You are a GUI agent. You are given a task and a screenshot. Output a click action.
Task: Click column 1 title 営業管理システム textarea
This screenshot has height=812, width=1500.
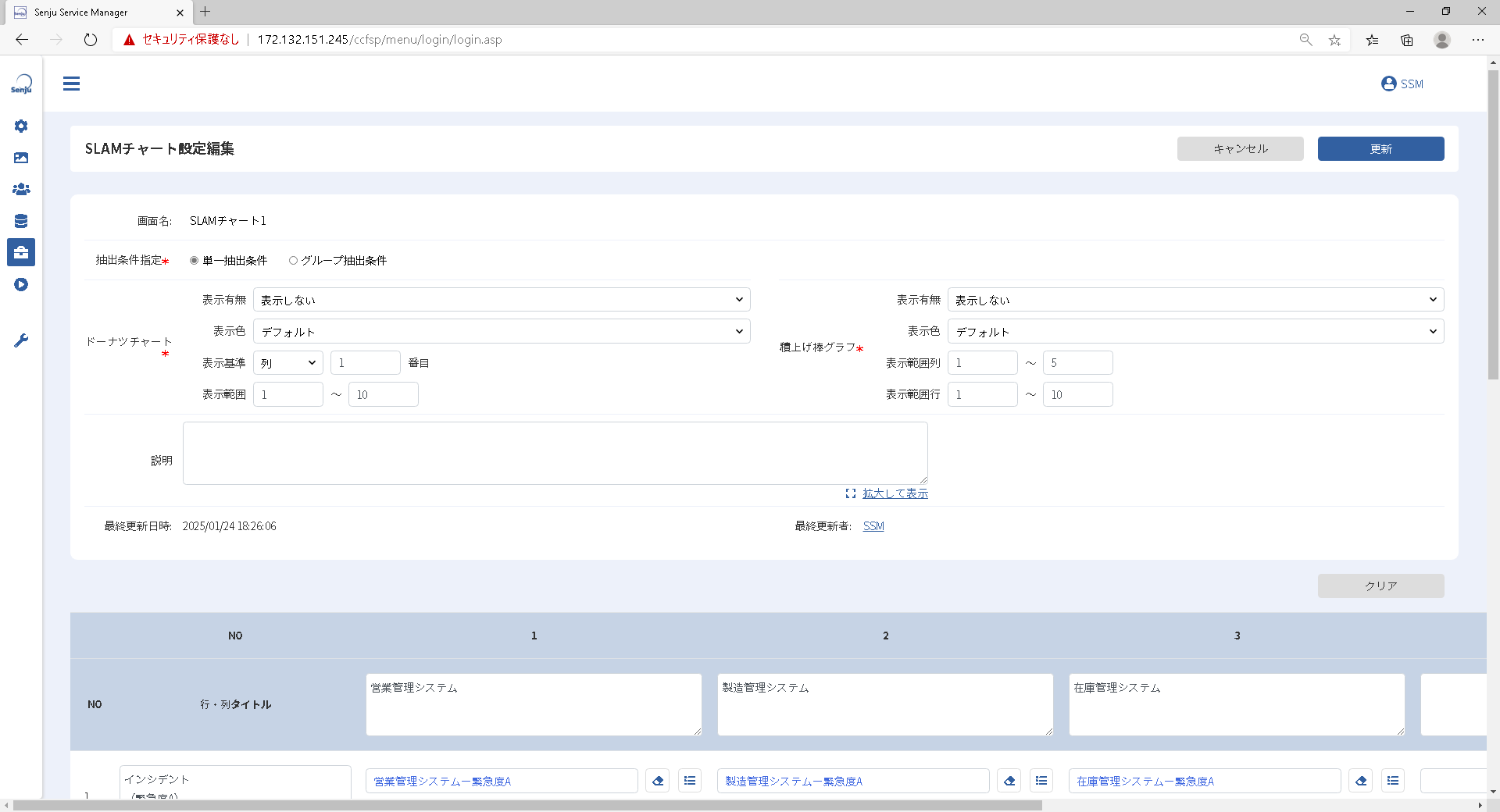click(534, 704)
